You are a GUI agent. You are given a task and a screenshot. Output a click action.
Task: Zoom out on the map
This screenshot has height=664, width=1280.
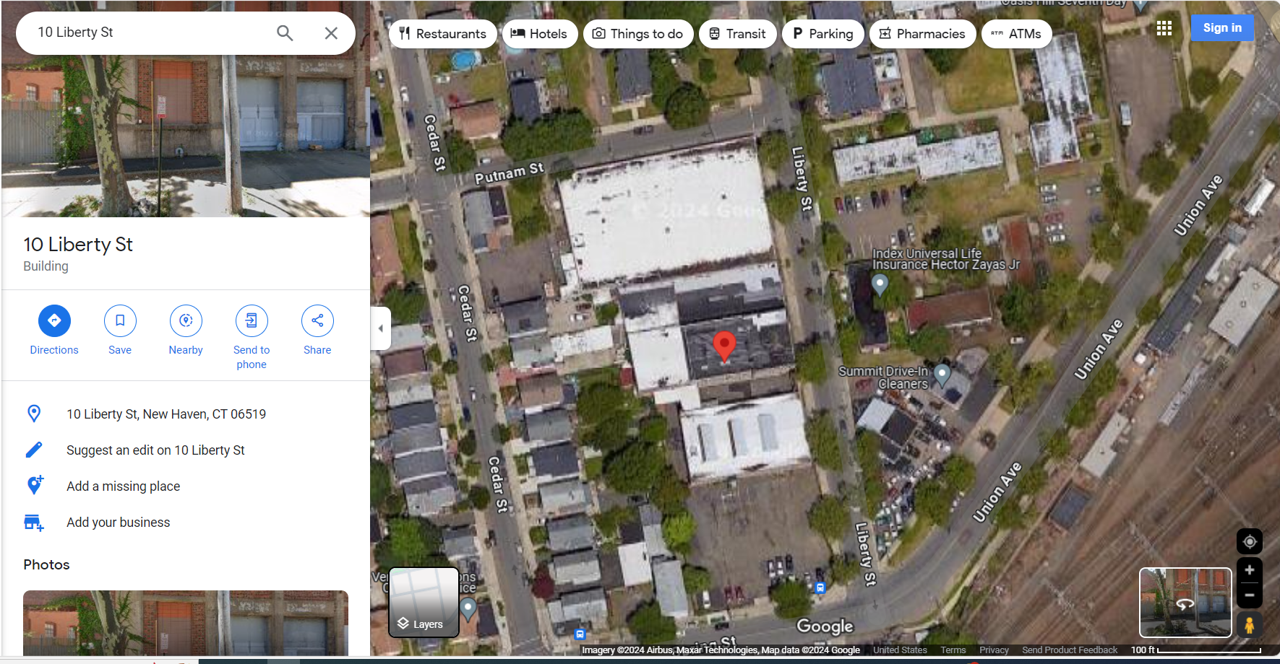[1249, 595]
